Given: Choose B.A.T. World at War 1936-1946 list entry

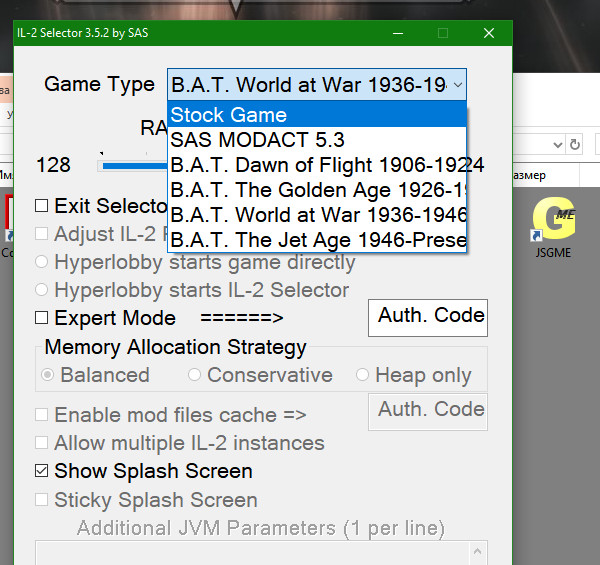Looking at the screenshot, I should click(317, 215).
